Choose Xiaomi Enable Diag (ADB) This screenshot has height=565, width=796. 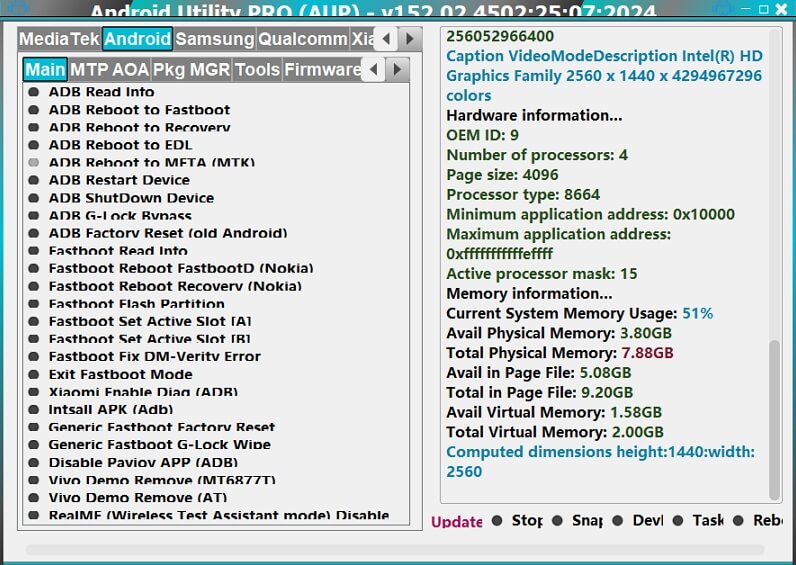(133, 392)
